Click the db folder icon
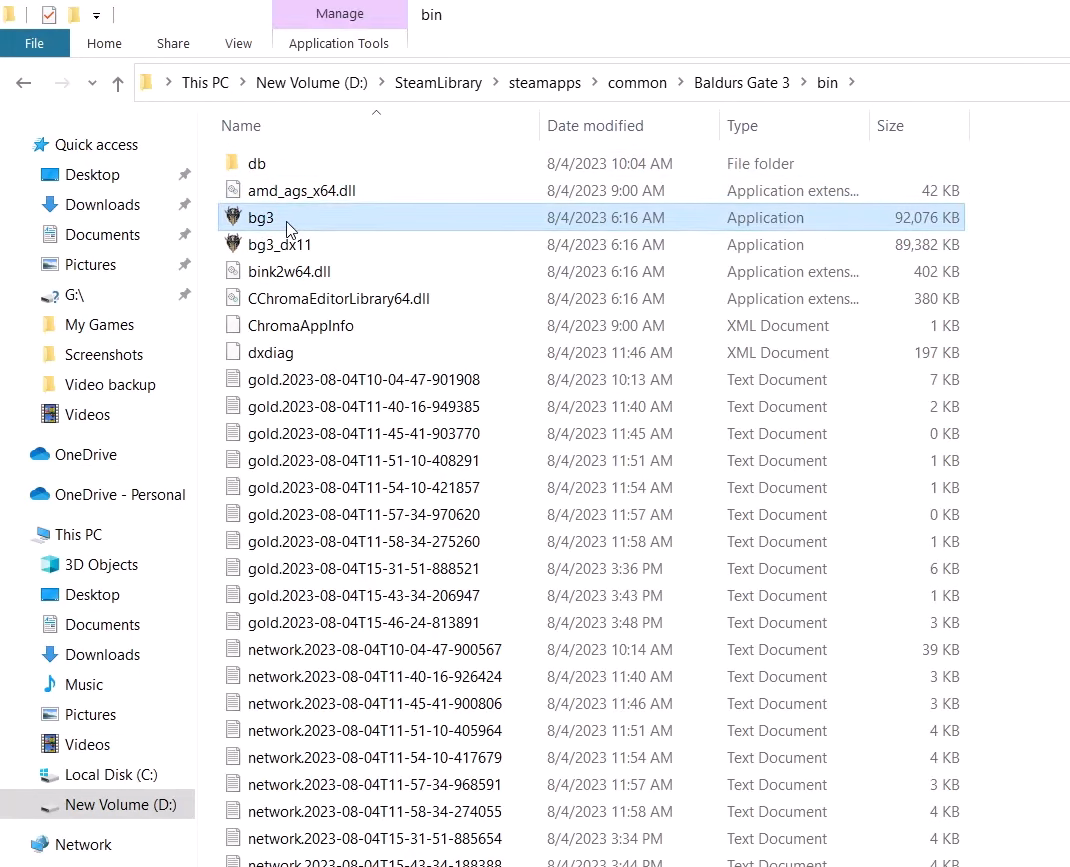Image resolution: width=1070 pixels, height=867 pixels. [233, 163]
